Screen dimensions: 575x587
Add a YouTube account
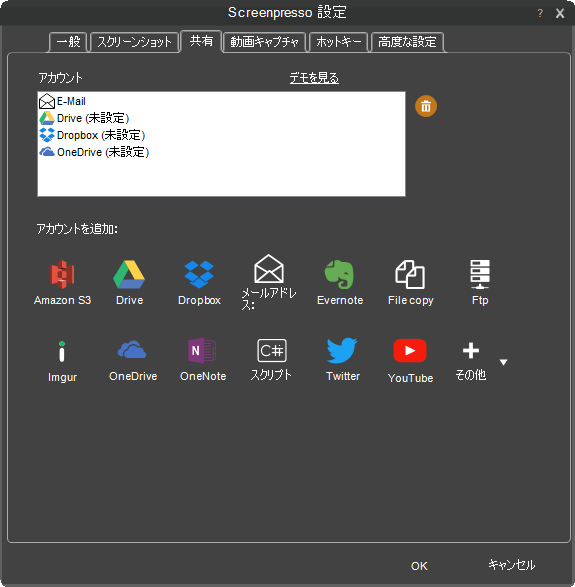click(410, 361)
